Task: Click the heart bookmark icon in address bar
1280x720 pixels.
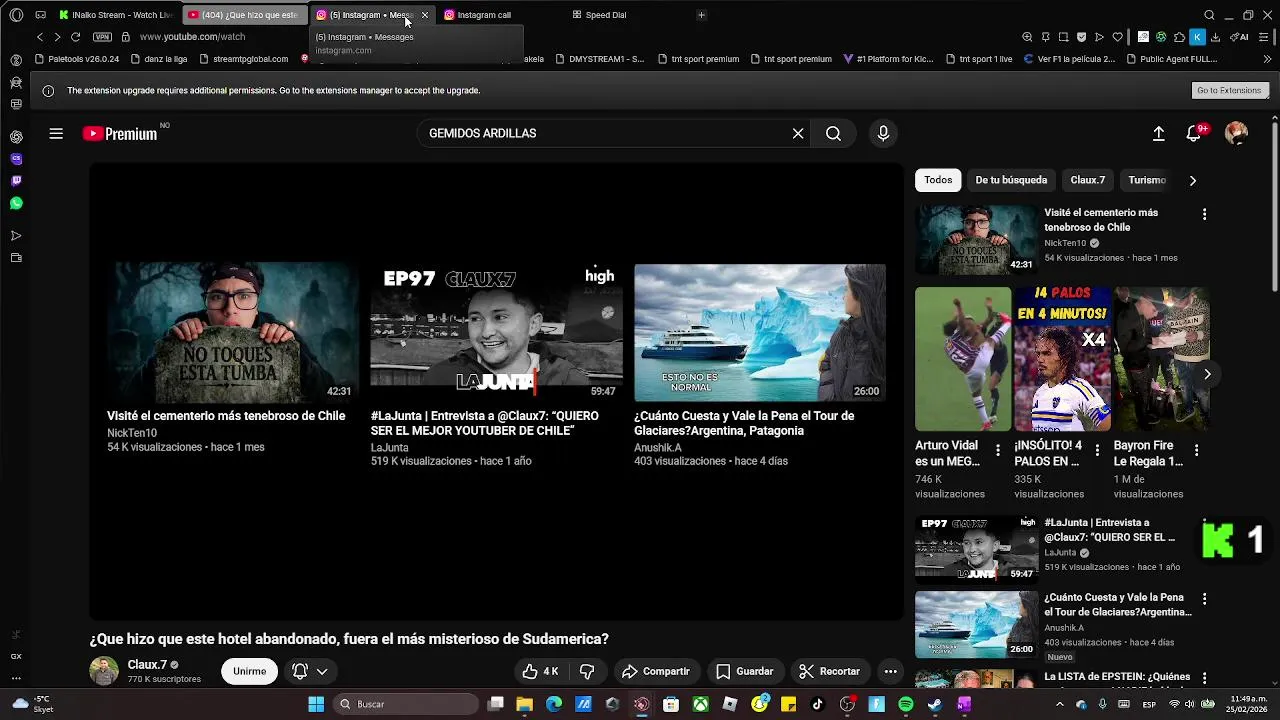Action: click(1117, 37)
